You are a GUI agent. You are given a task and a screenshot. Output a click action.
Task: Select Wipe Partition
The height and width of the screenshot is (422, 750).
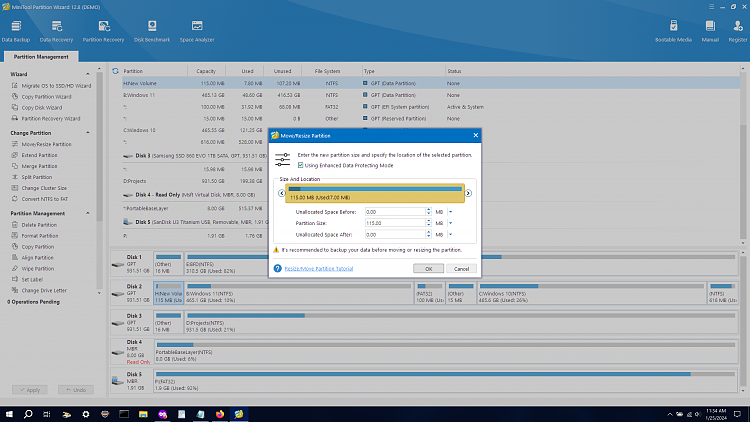coord(33,268)
